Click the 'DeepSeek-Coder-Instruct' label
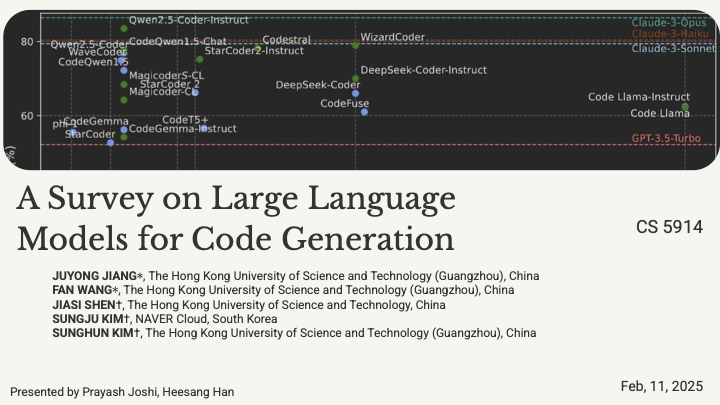The image size is (720, 405). pos(423,70)
